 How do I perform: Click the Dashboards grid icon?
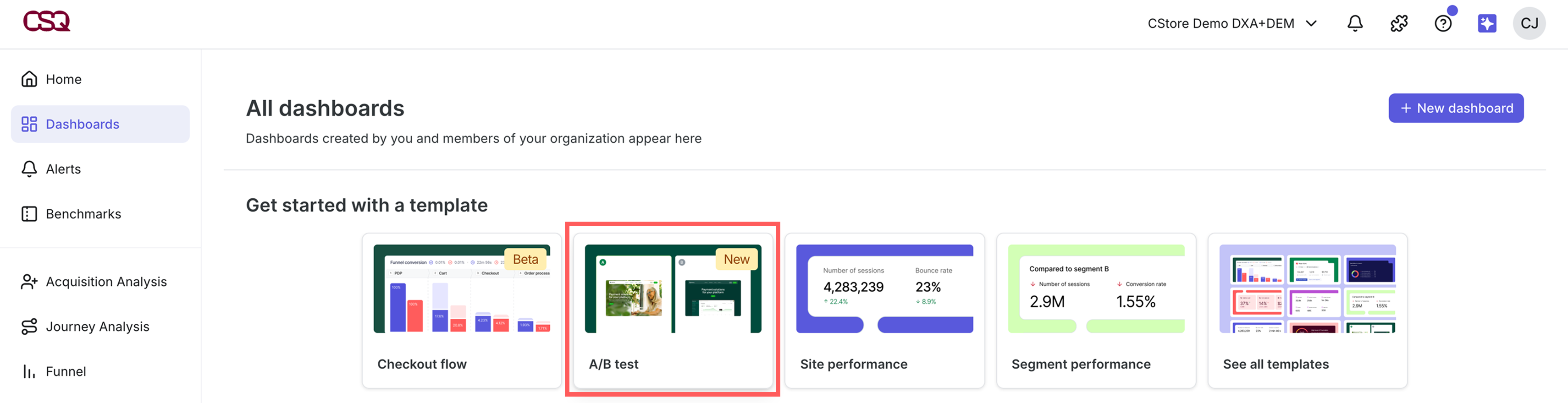29,124
